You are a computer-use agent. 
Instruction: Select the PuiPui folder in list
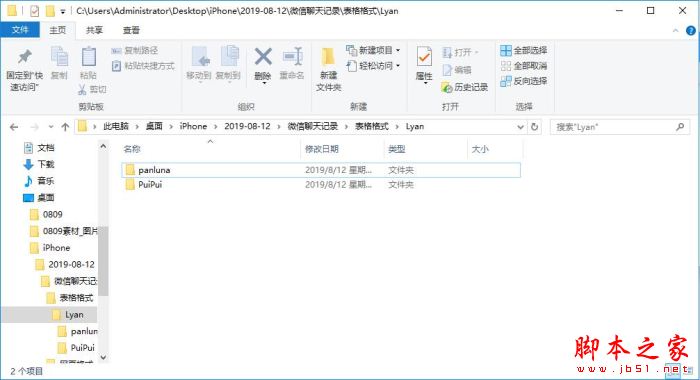pos(321,184)
